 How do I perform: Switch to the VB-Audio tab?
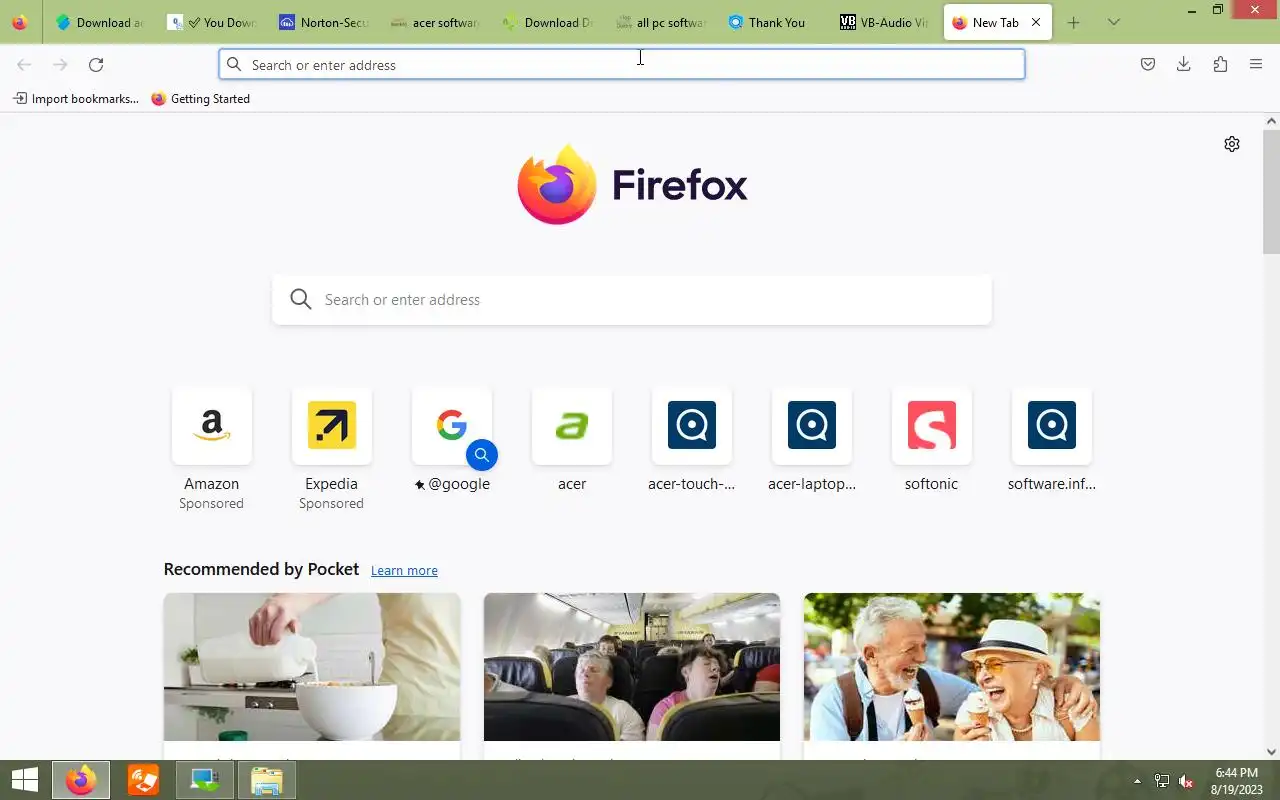(x=884, y=22)
